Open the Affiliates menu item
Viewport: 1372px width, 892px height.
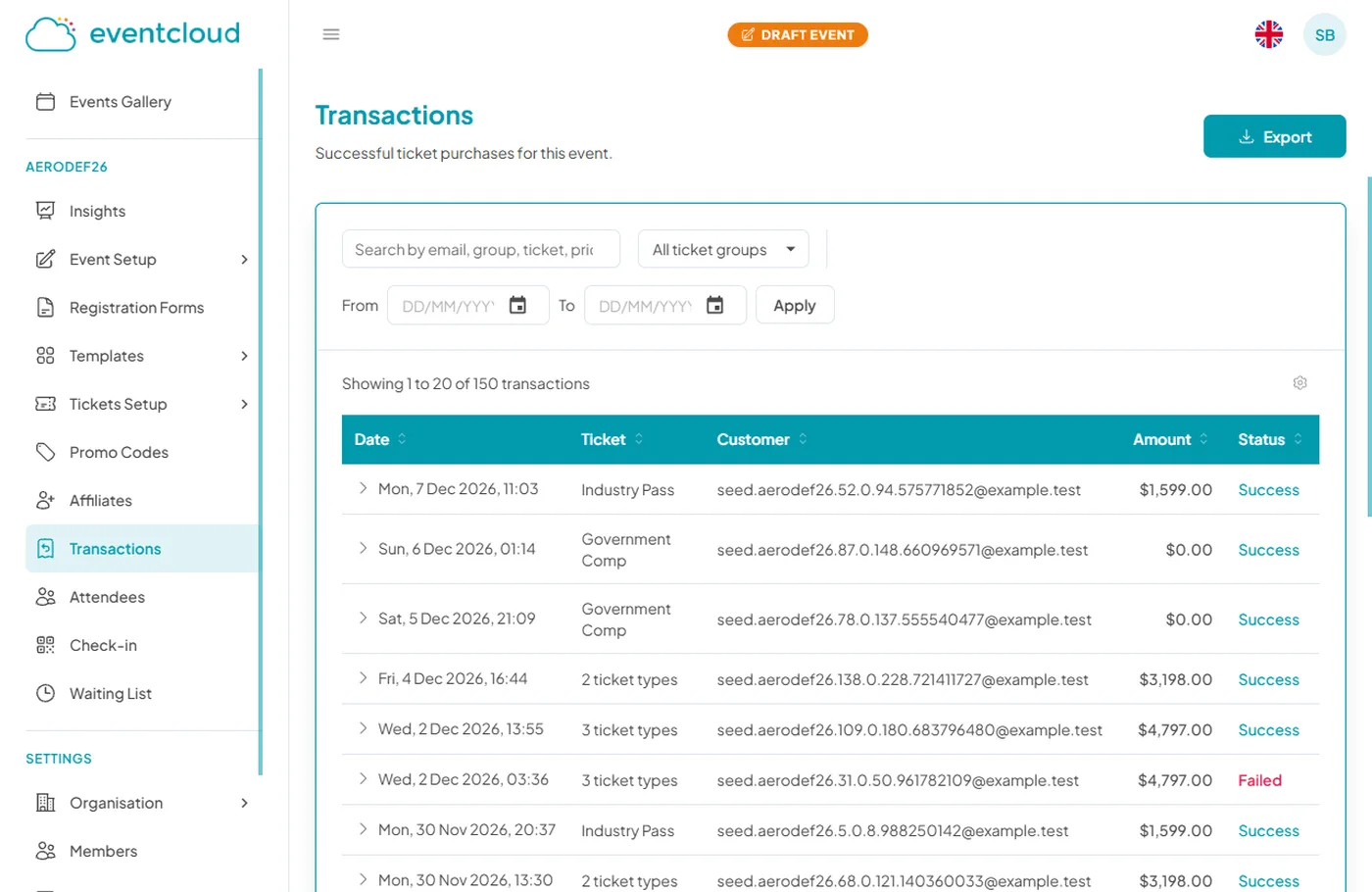coord(142,500)
